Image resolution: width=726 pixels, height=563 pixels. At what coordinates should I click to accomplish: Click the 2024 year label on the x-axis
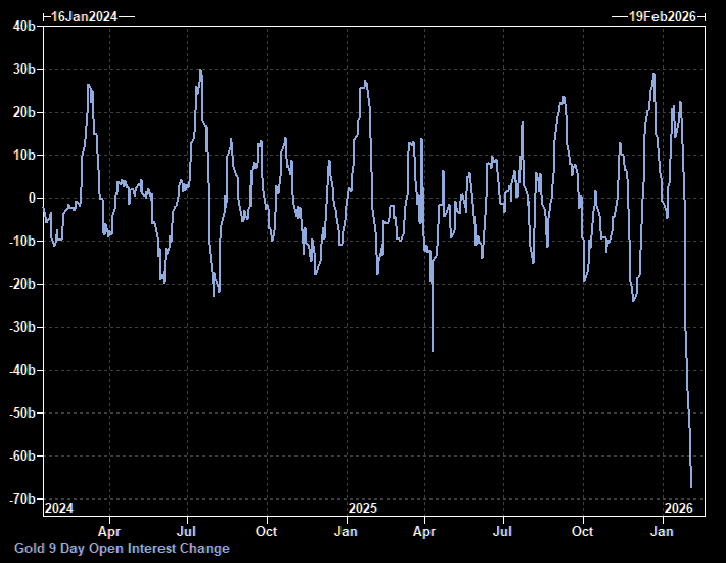59,508
